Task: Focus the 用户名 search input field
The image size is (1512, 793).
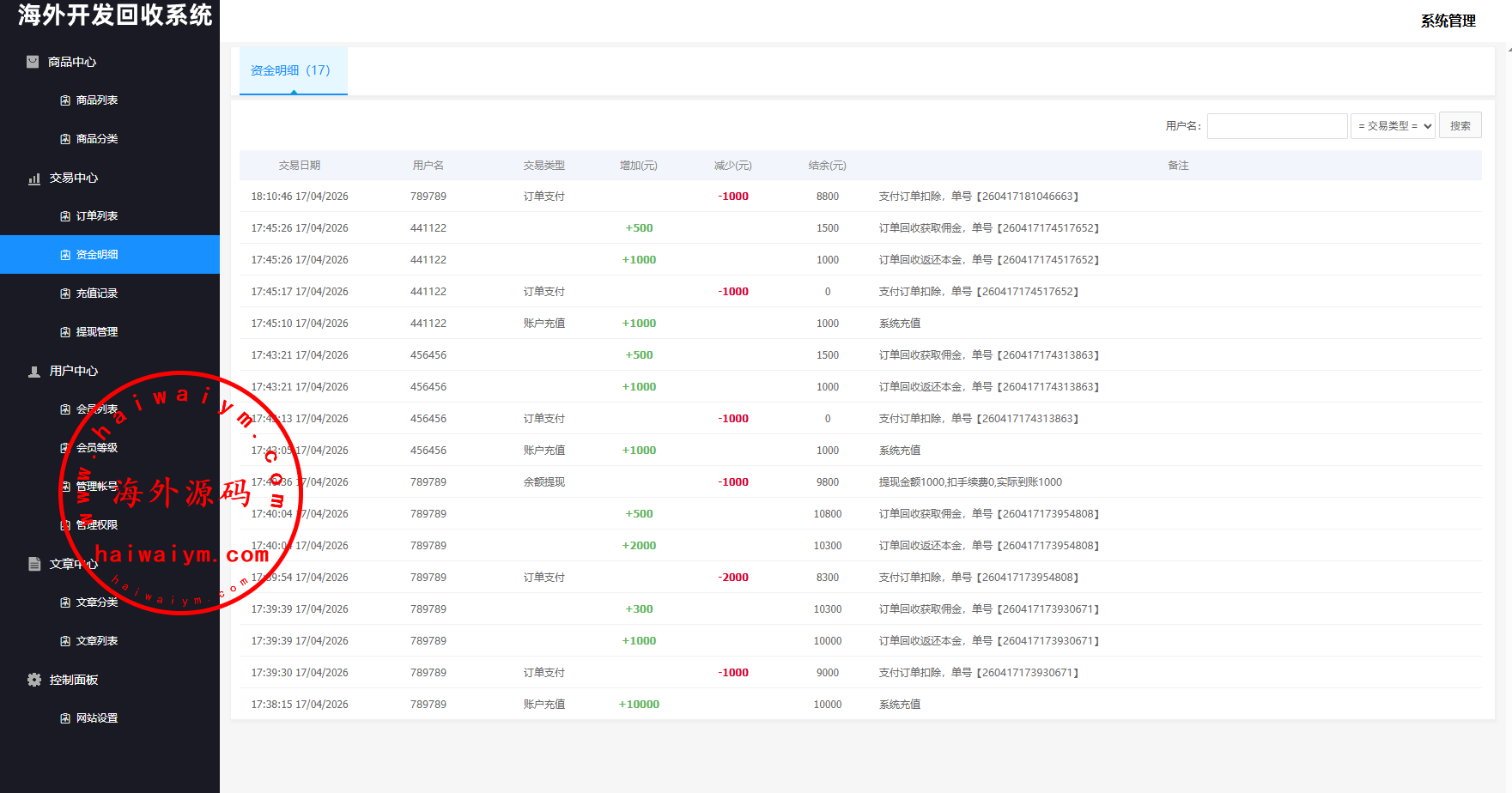Action: coord(1277,126)
